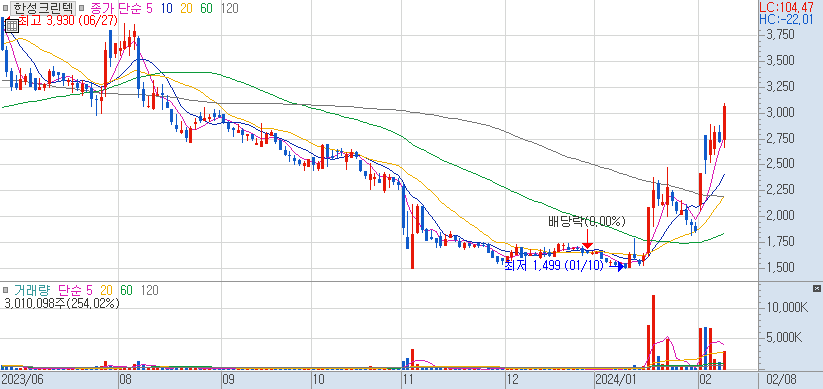The height and width of the screenshot is (389, 823).
Task: Click the 09 month date axis label
Action: tap(229, 379)
